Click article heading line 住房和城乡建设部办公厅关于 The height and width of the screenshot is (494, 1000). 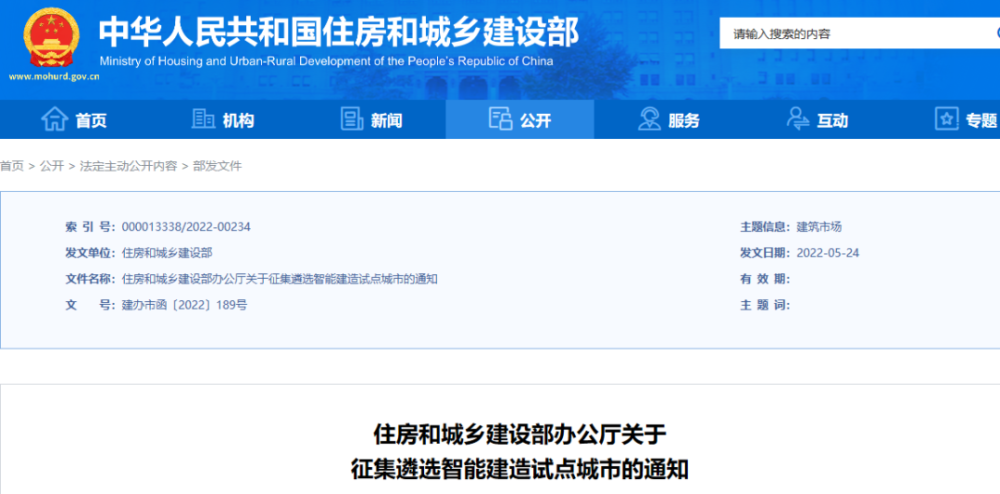coord(519,436)
